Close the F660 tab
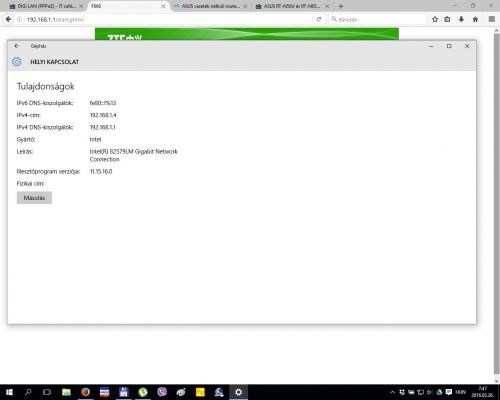This screenshot has width=500, height=400. 163,6
